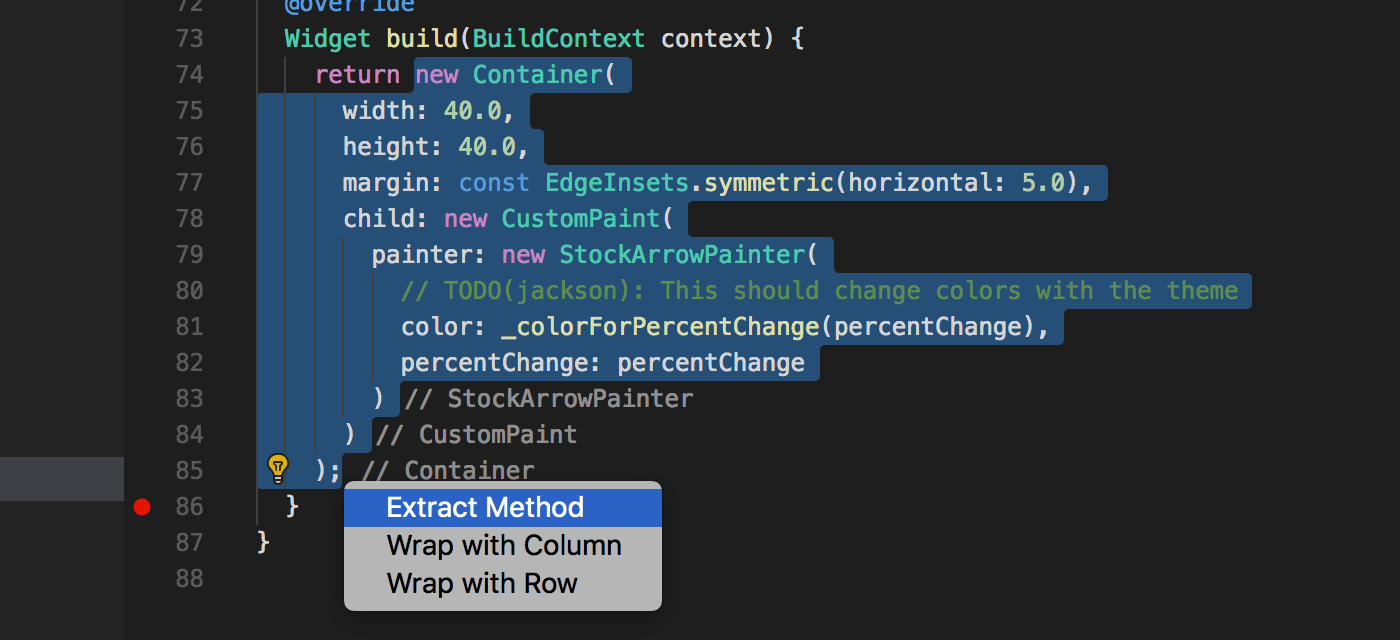Click line number 79 in the gutter

(x=188, y=255)
